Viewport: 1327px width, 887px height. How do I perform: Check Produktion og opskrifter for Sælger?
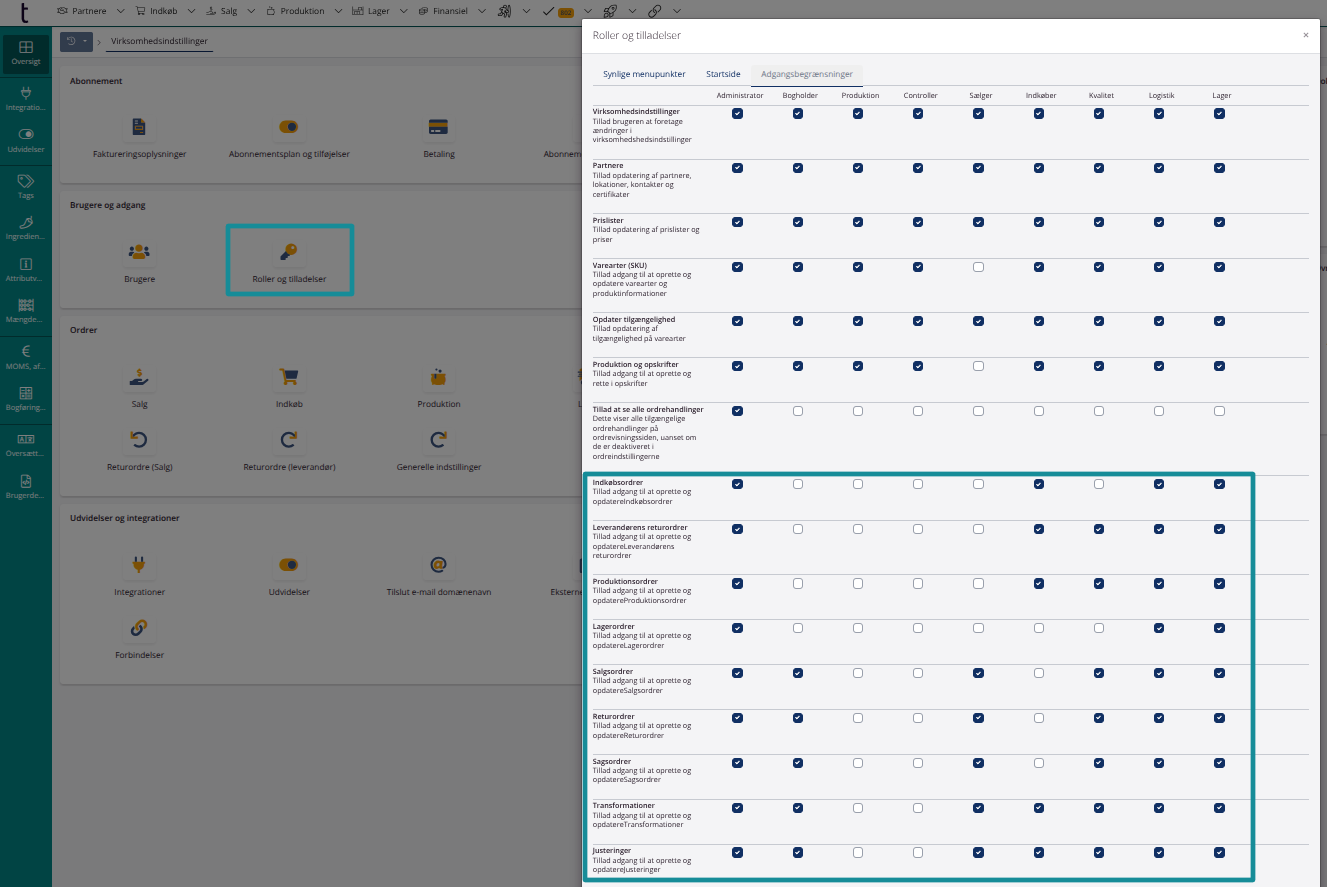[978, 366]
